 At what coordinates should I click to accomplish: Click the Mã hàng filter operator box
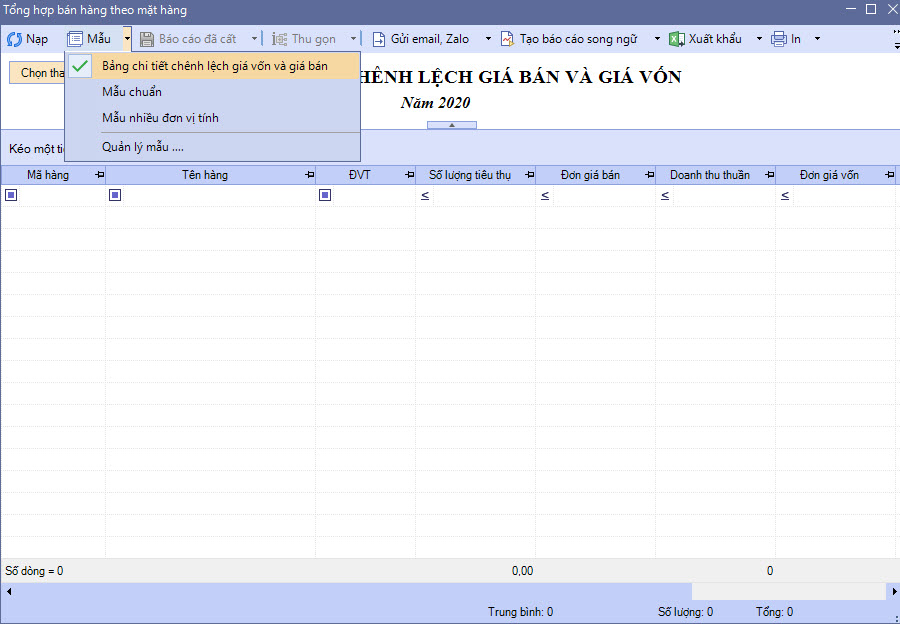click(11, 196)
